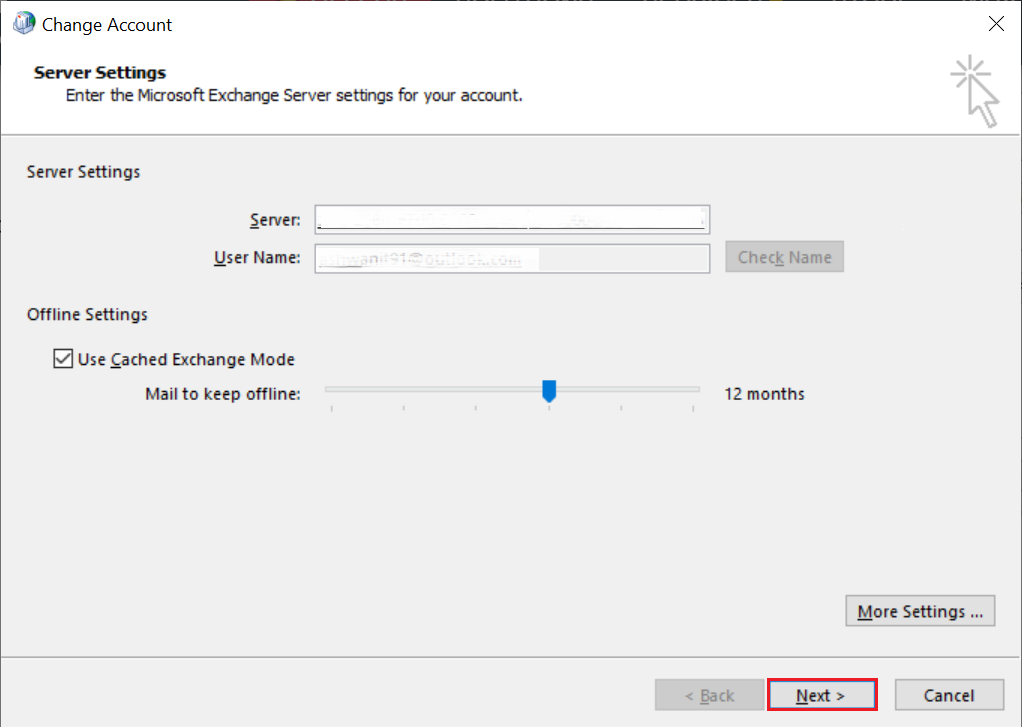Proceed with the Next button
1022x727 pixels.
[x=822, y=695]
